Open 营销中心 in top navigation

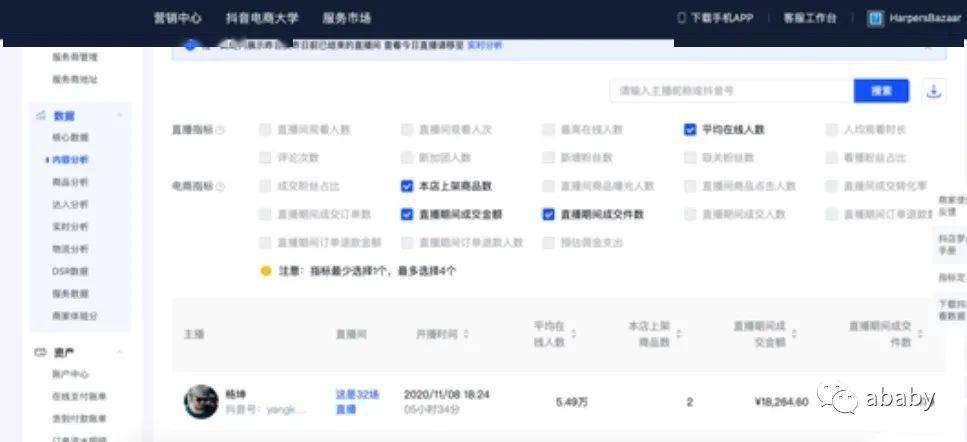click(x=177, y=18)
